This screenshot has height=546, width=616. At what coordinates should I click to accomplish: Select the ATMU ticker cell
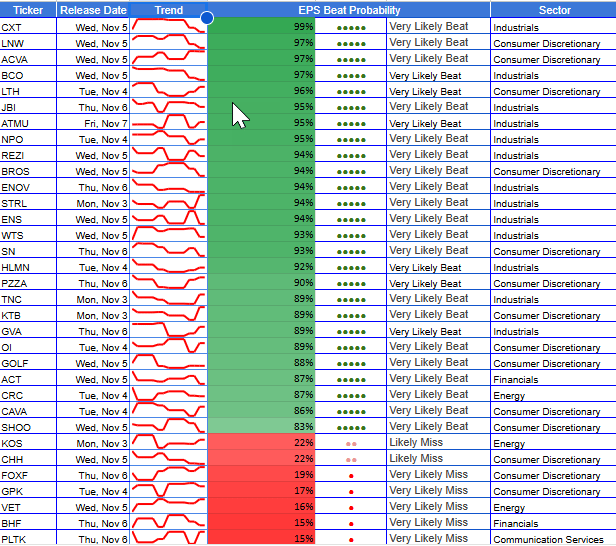click(28, 123)
